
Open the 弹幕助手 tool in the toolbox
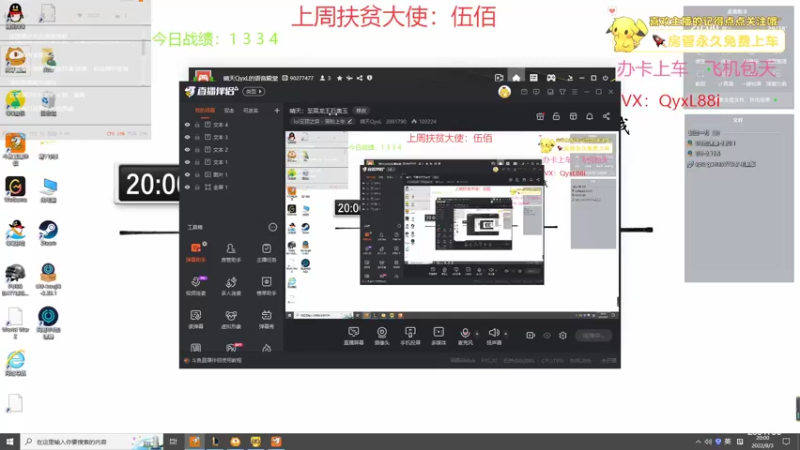point(195,252)
